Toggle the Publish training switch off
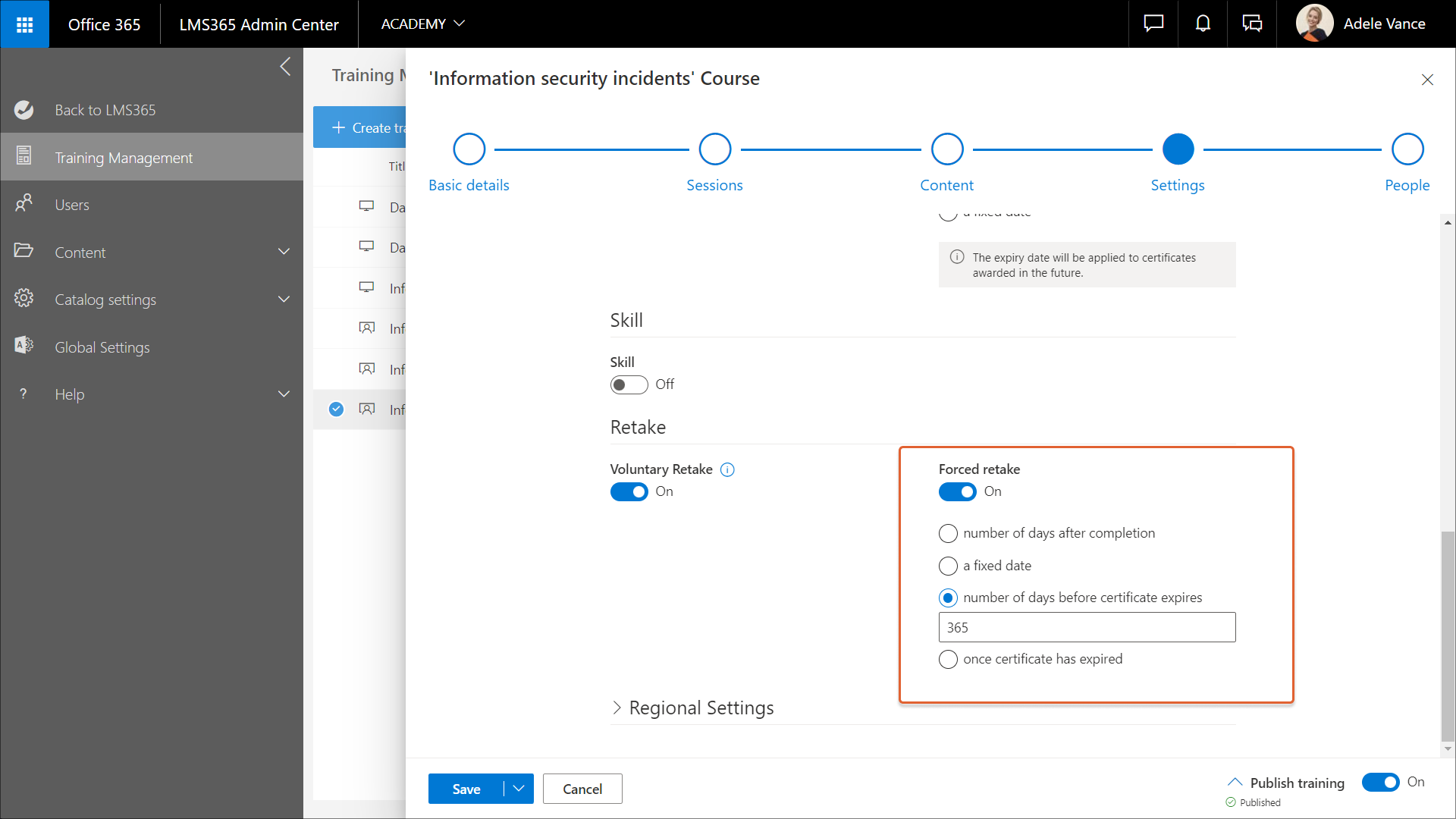 [x=1380, y=782]
